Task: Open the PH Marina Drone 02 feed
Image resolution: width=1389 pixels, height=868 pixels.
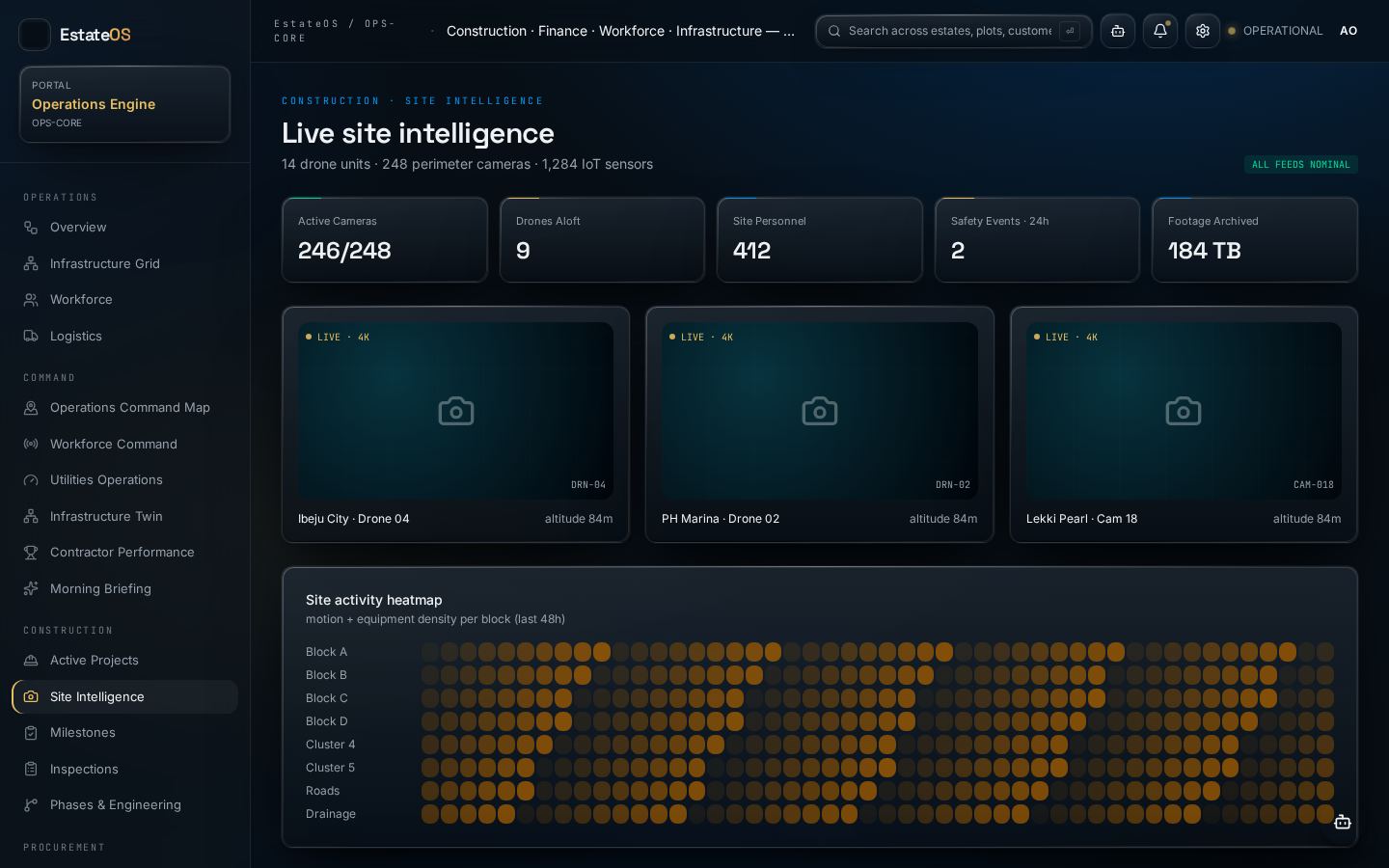Action: pos(820,424)
